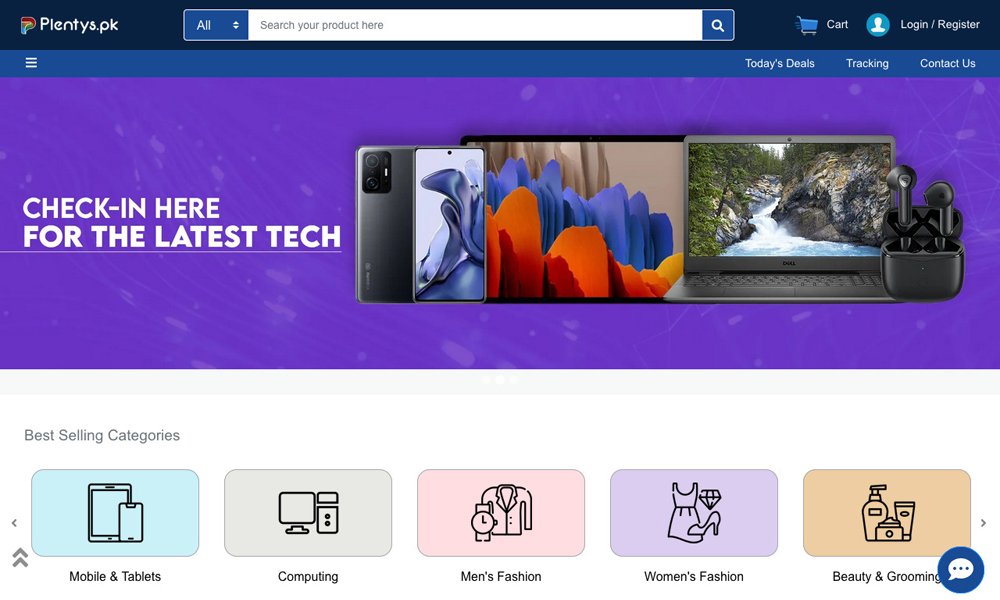Image resolution: width=1000 pixels, height=600 pixels.
Task: Select the Computing category icon
Action: 308,512
